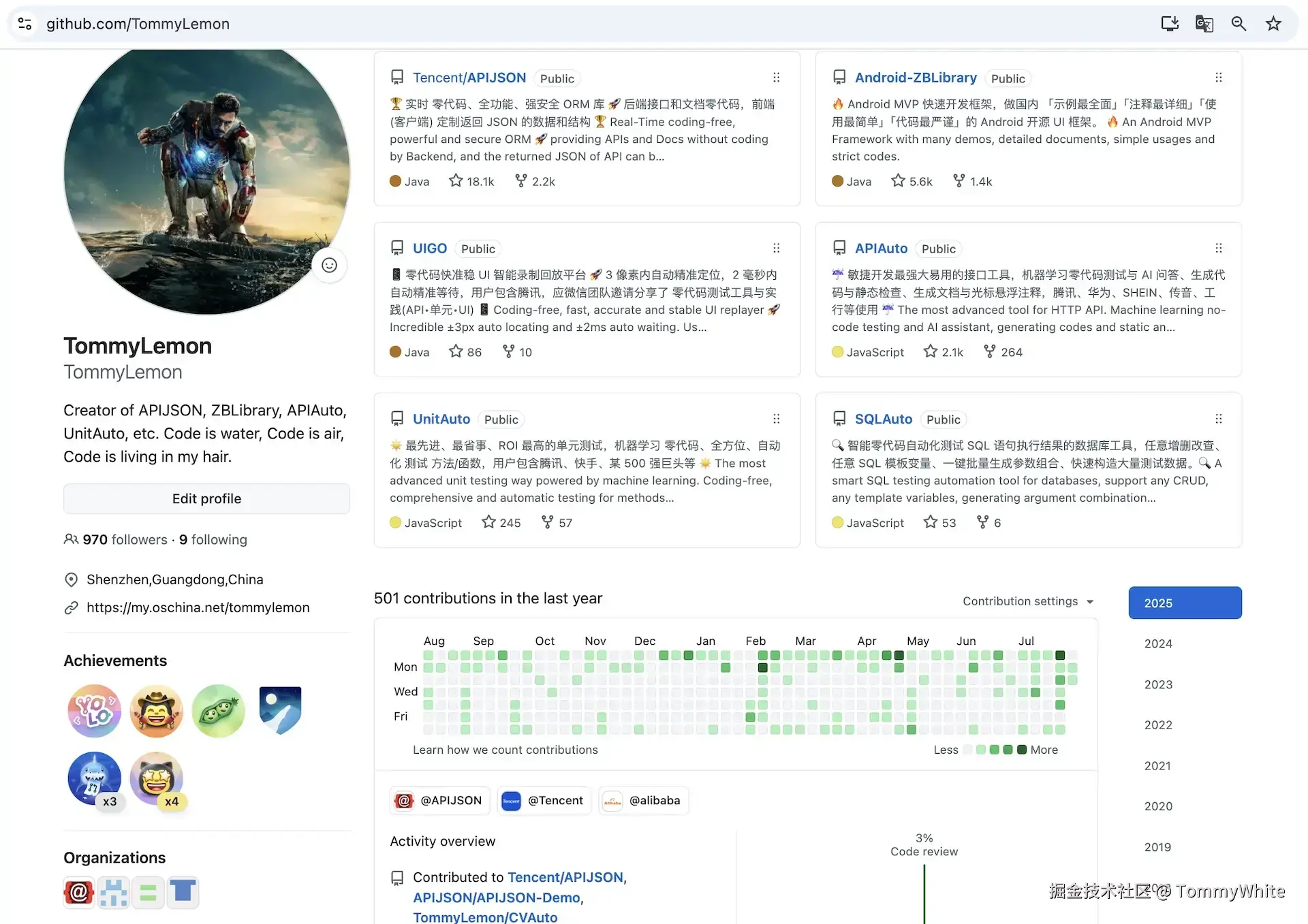Open the Quickdraw cowboy achievement badge
This screenshot has width=1308, height=924.
(x=156, y=711)
